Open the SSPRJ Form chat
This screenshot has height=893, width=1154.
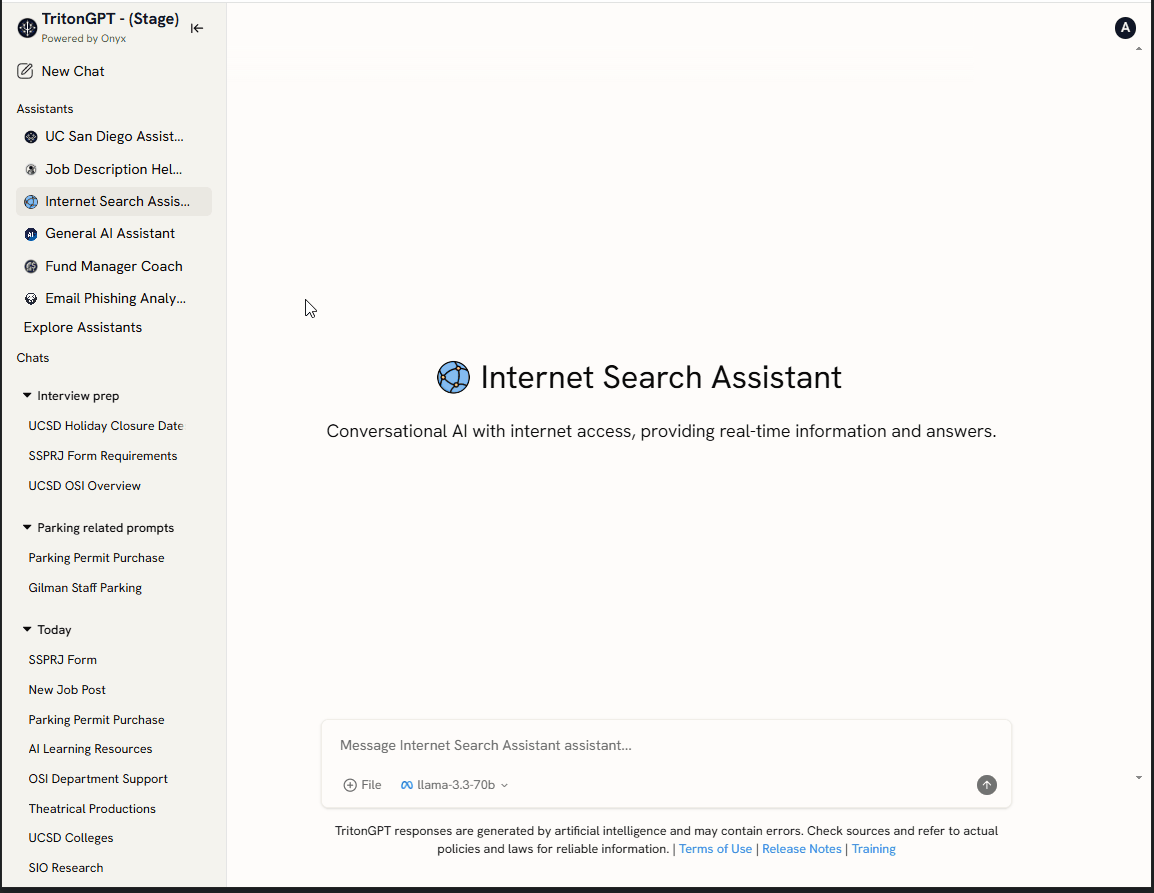(63, 659)
